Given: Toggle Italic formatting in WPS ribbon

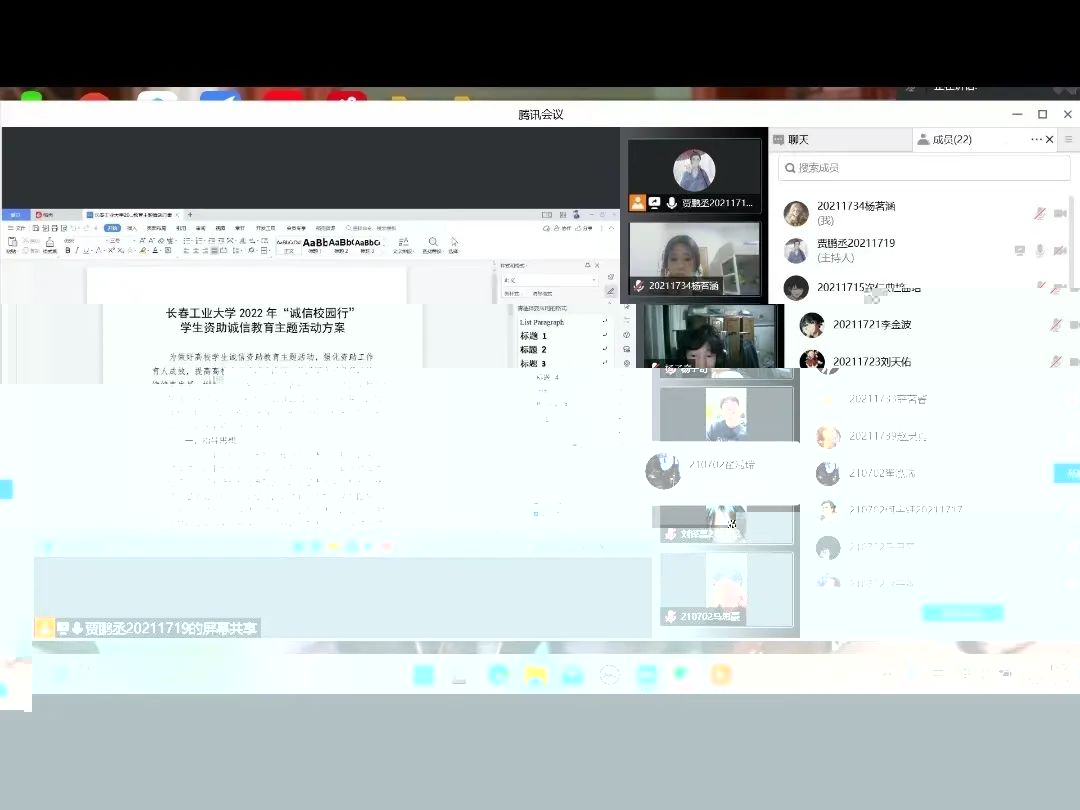Looking at the screenshot, I should (76, 250).
